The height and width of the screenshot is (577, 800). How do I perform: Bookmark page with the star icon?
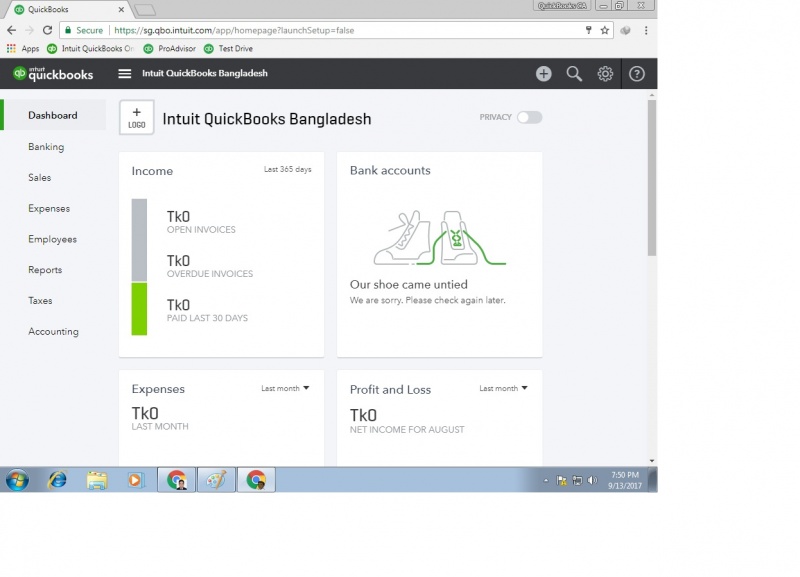coord(605,30)
